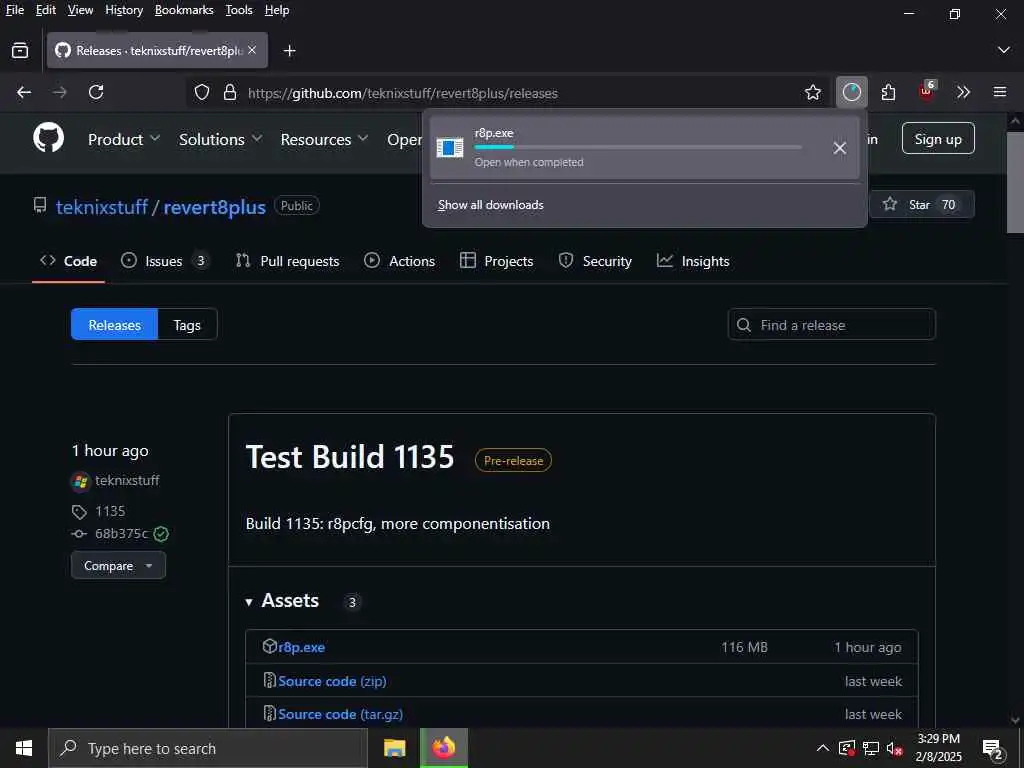Open the Tools menu

[239, 10]
